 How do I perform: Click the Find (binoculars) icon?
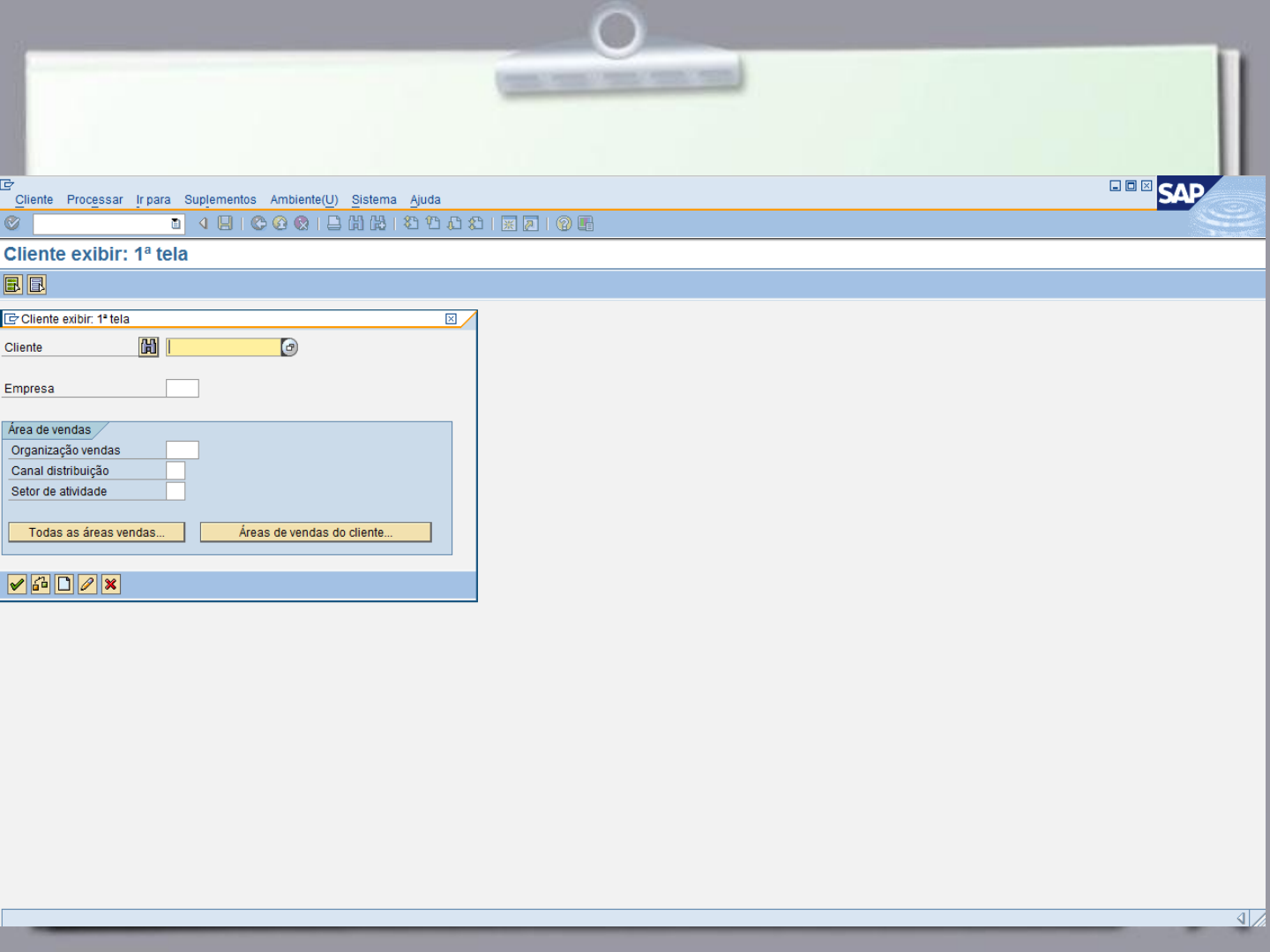click(356, 223)
